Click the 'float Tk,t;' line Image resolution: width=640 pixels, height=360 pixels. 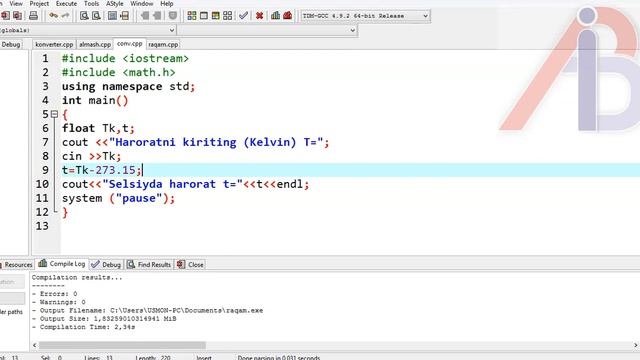pyautogui.click(x=98, y=128)
